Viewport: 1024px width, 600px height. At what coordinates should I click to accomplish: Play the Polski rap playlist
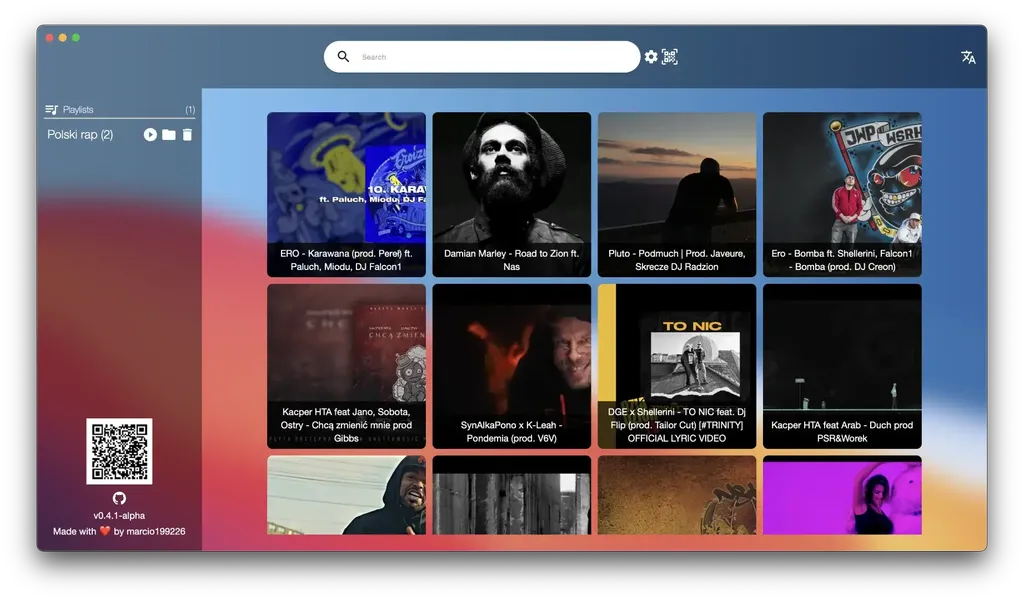pyautogui.click(x=150, y=135)
